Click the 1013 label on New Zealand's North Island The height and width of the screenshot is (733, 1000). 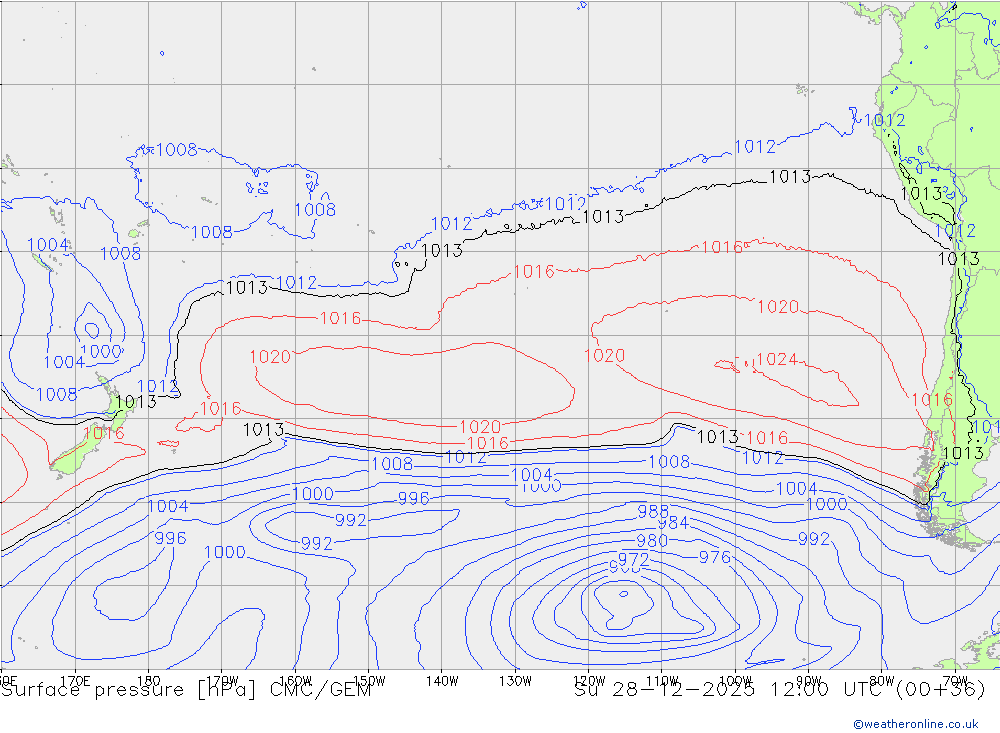click(x=136, y=402)
